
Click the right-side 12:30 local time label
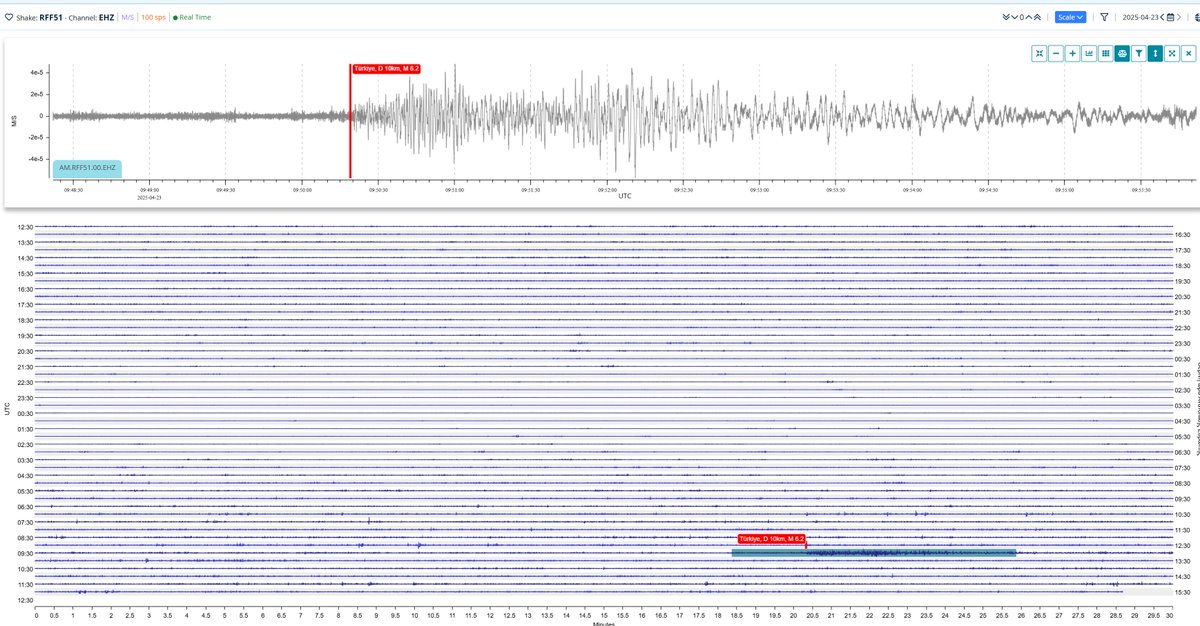click(1183, 545)
